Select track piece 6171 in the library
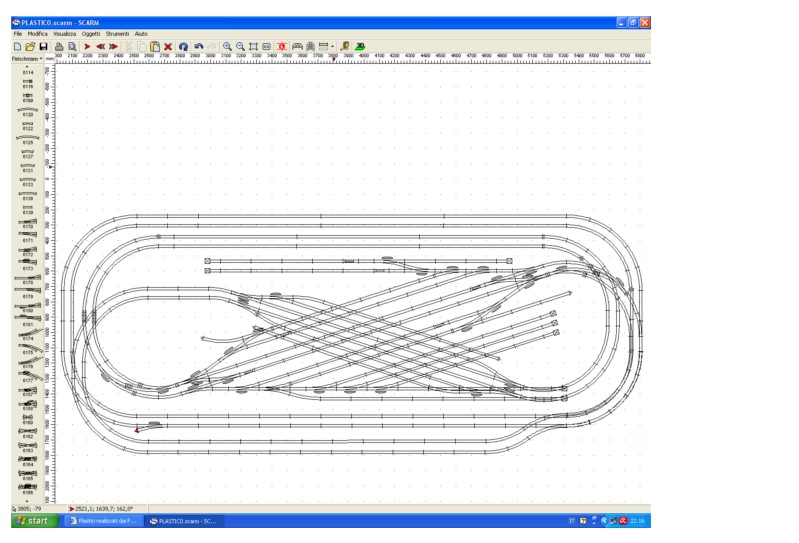The image size is (799, 543). pos(28,238)
